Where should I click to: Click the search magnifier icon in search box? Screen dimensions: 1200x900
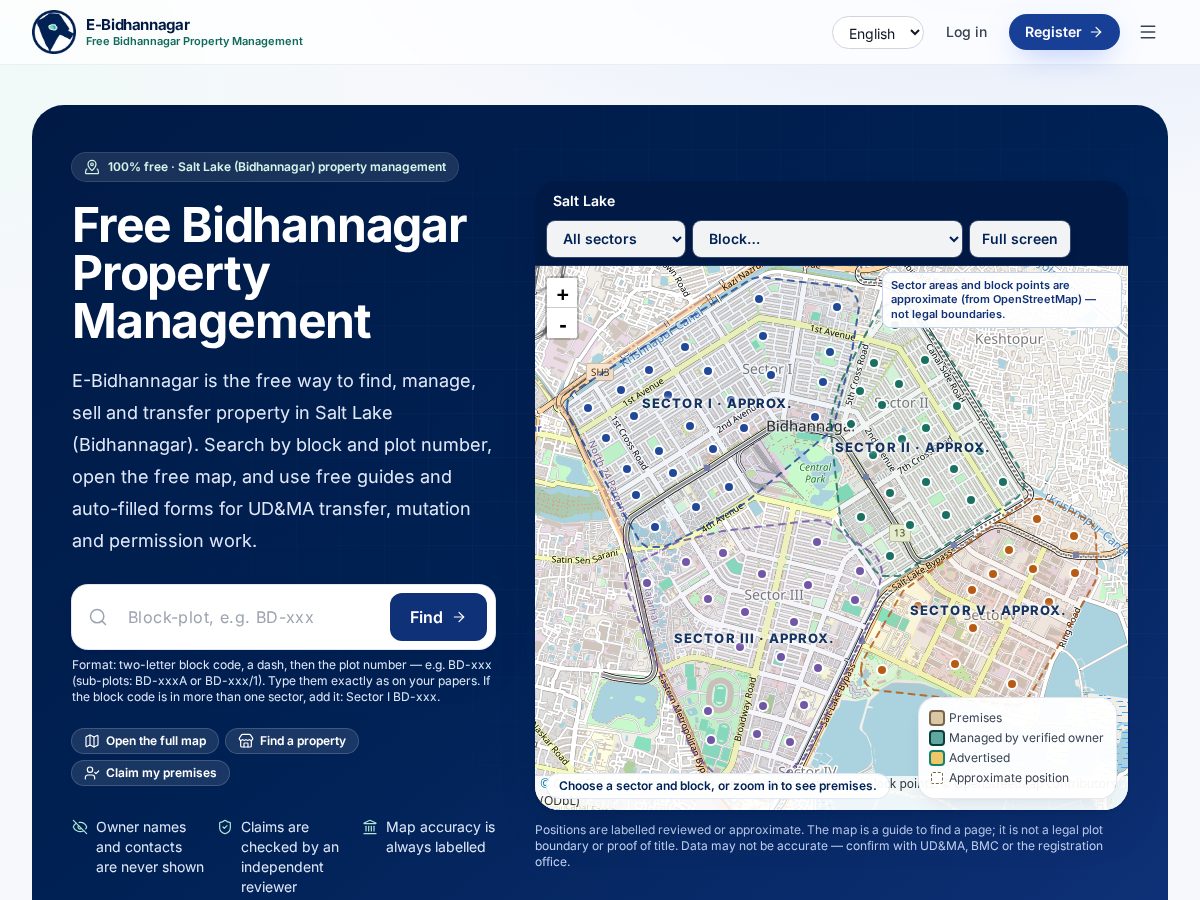coord(98,617)
